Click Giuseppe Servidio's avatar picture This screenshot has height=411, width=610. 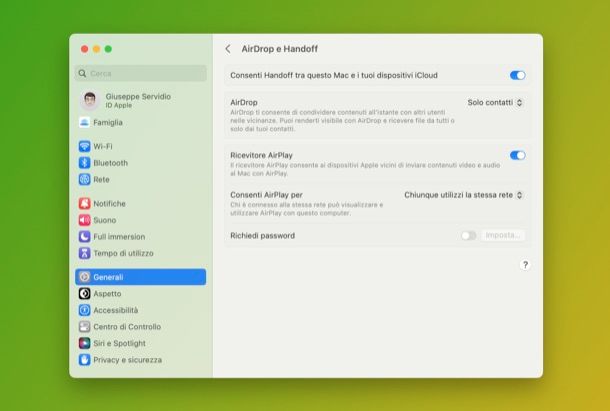[90, 100]
